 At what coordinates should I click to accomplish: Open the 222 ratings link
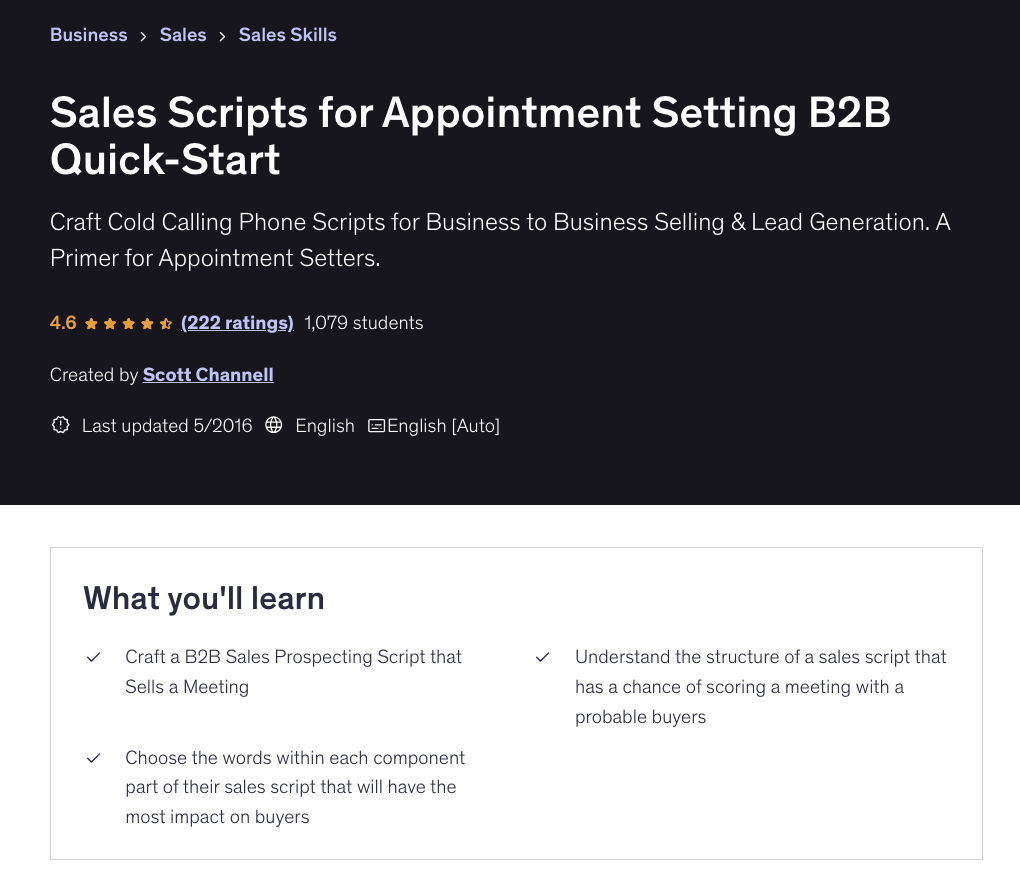pos(237,323)
